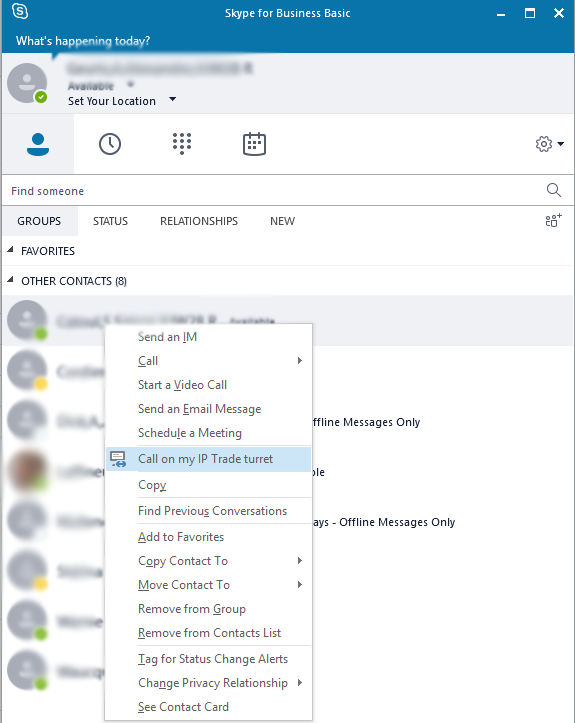Image resolution: width=575 pixels, height=723 pixels.
Task: Open the dial pad icon
Action: (182, 144)
